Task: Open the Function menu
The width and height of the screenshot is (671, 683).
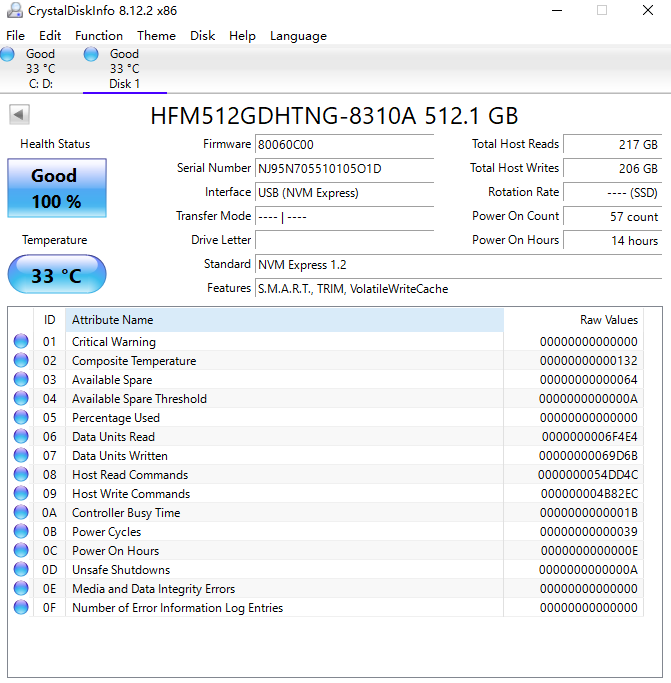Action: [x=99, y=36]
